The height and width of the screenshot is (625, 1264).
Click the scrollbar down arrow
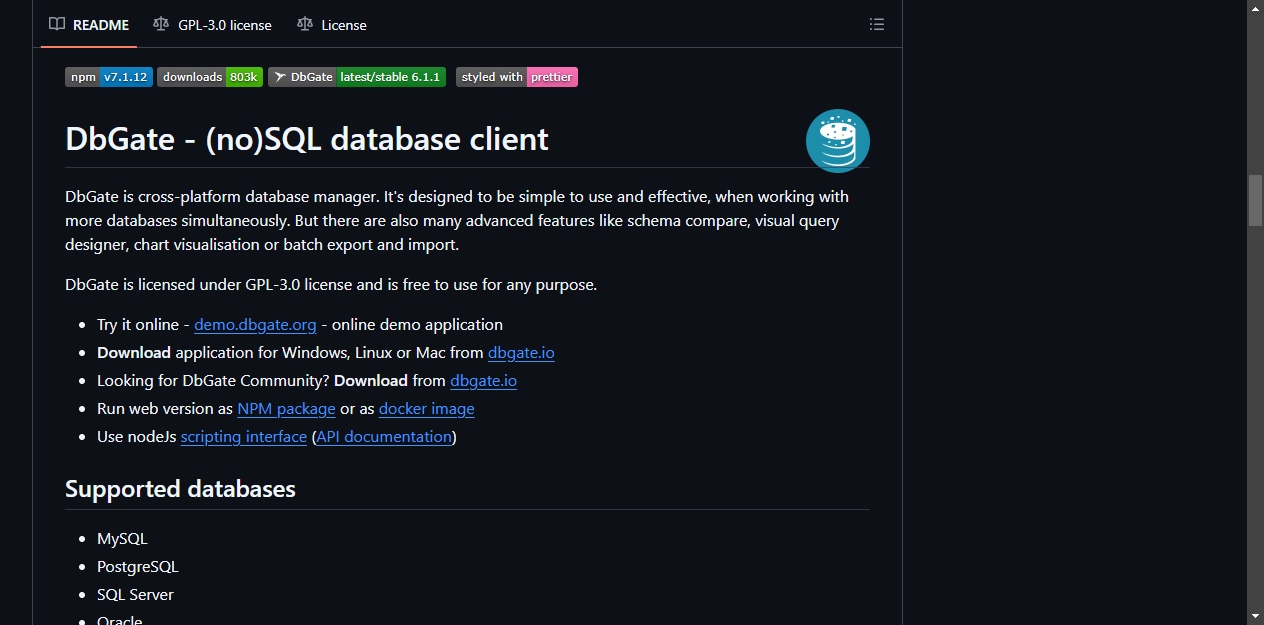pyautogui.click(x=1255, y=616)
